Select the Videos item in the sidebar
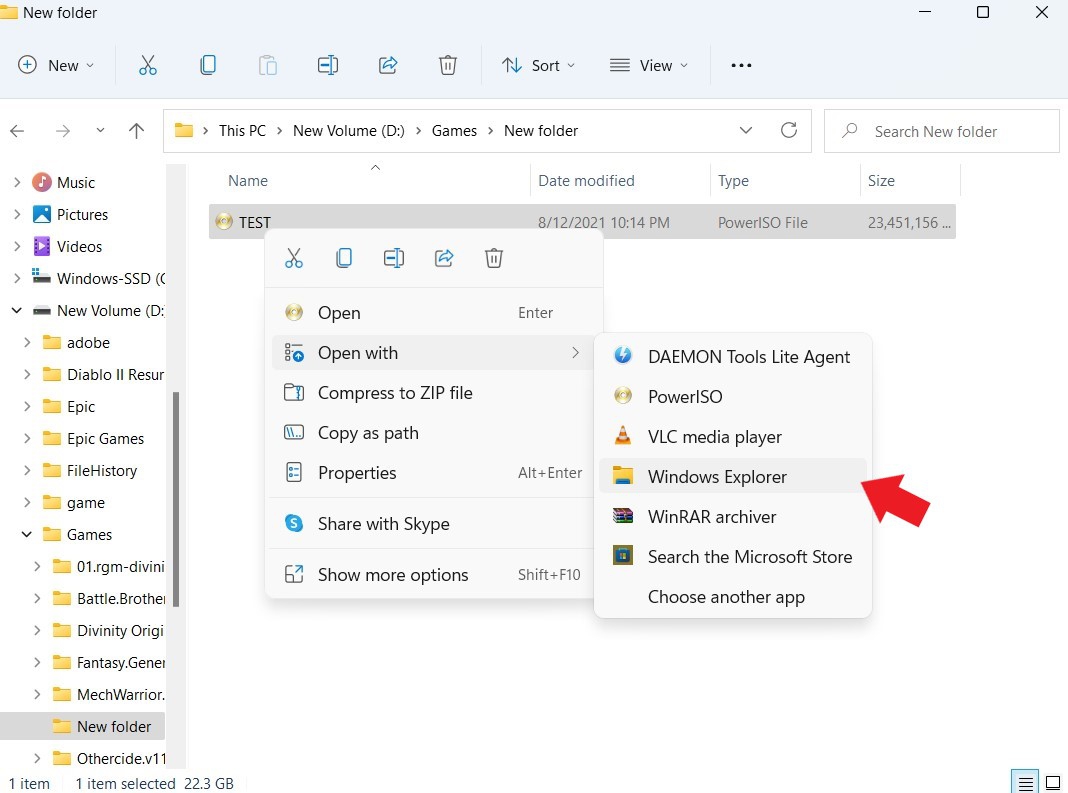 (x=82, y=246)
